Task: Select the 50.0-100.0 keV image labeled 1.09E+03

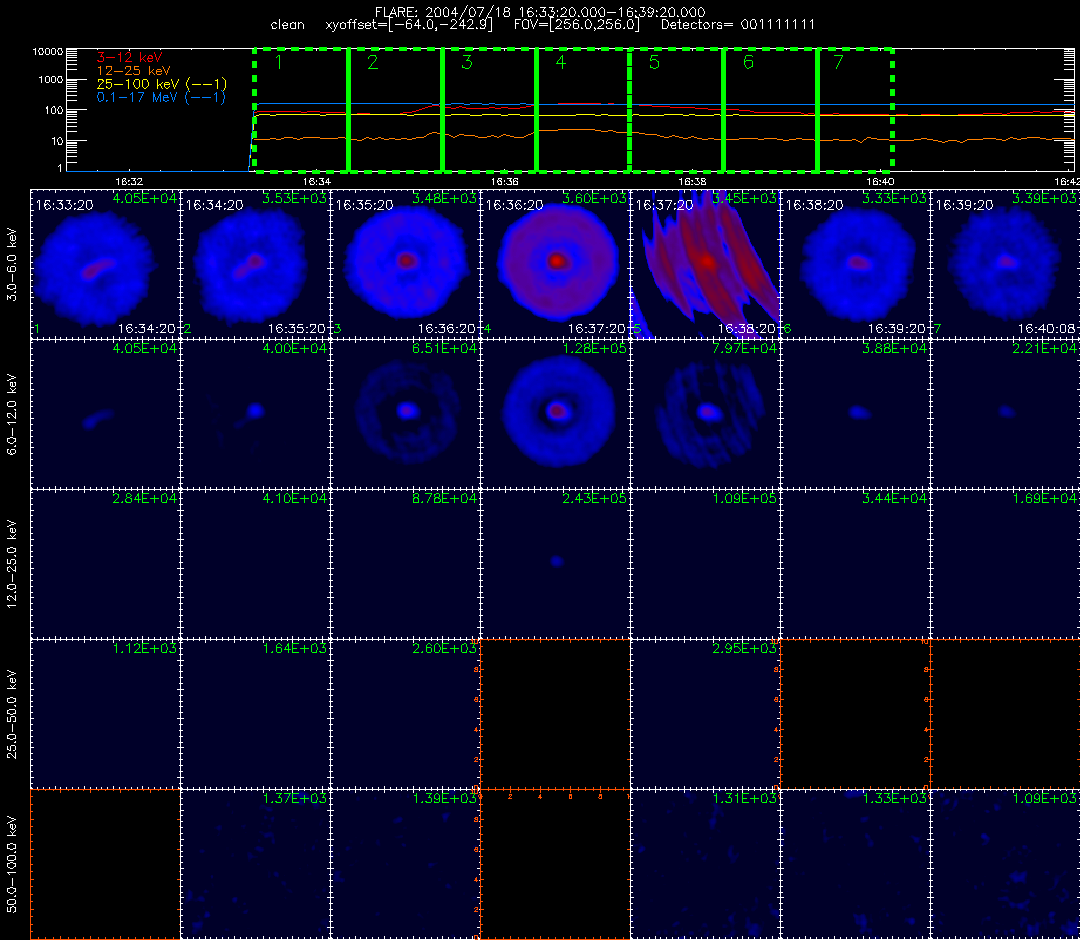Action: click(1006, 864)
